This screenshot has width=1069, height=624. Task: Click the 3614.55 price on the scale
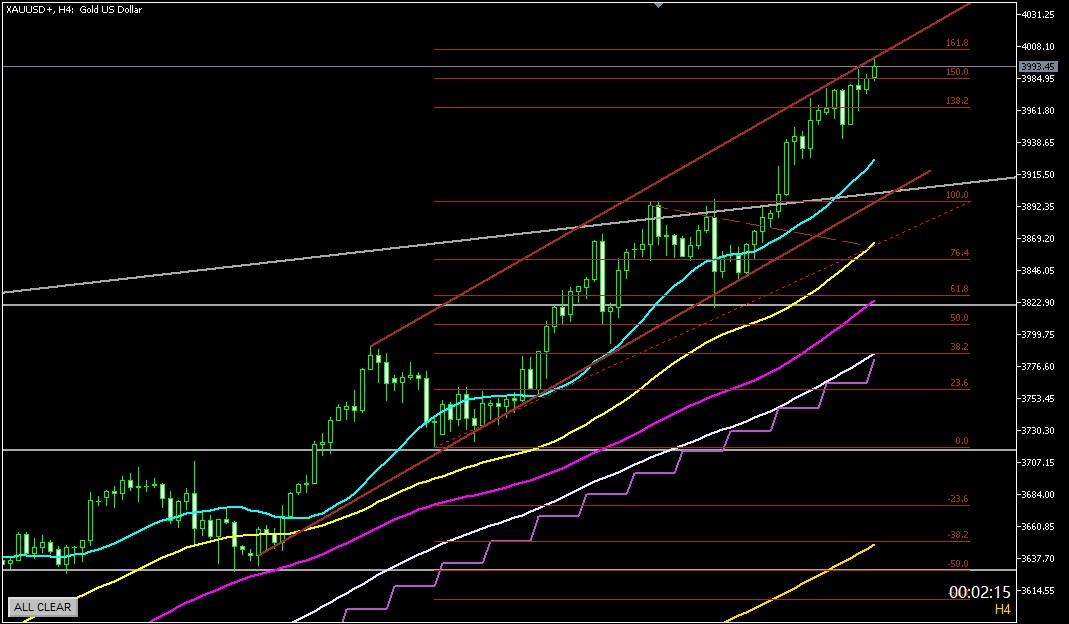click(x=1039, y=590)
